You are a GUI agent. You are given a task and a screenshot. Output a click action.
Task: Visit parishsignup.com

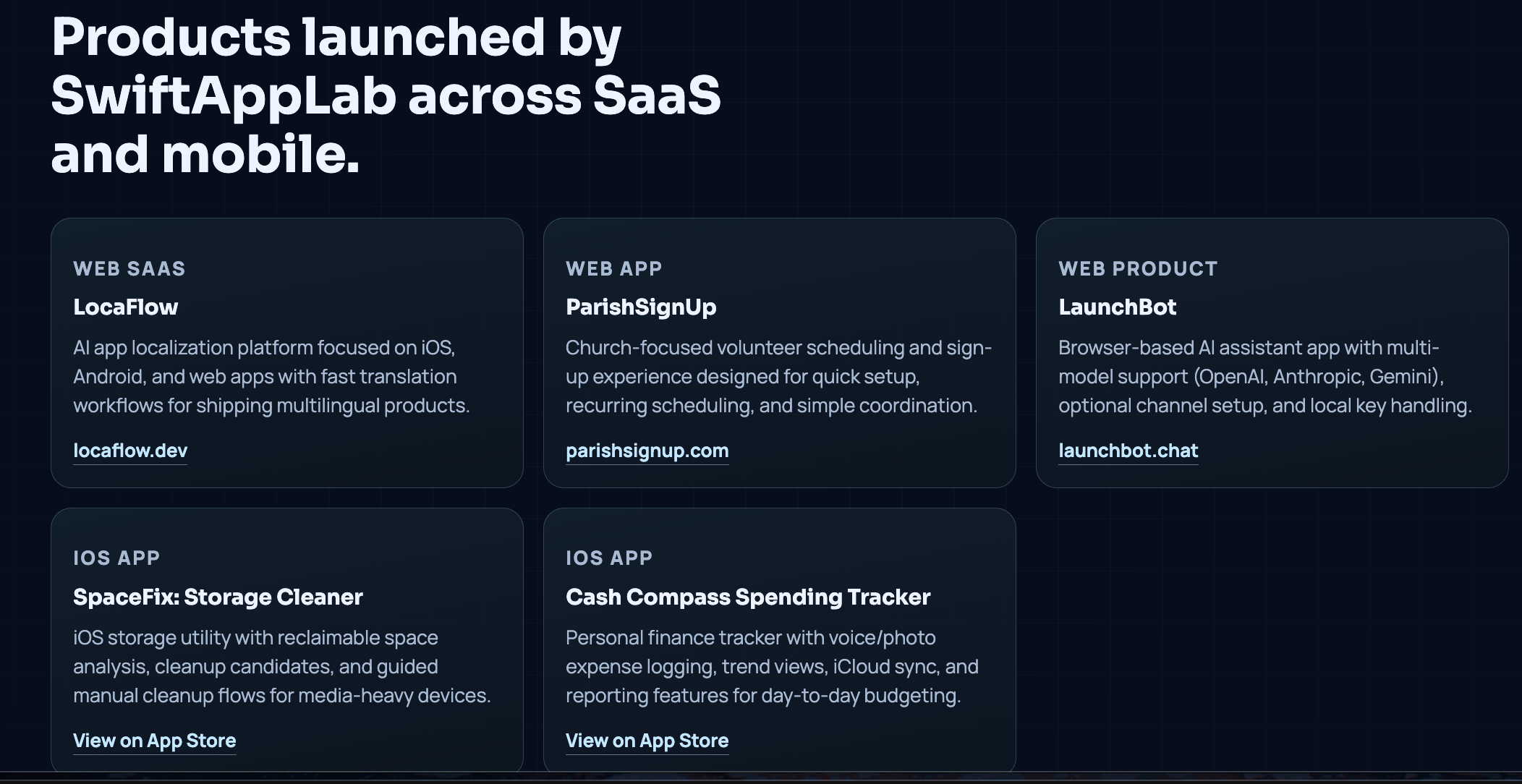click(647, 450)
